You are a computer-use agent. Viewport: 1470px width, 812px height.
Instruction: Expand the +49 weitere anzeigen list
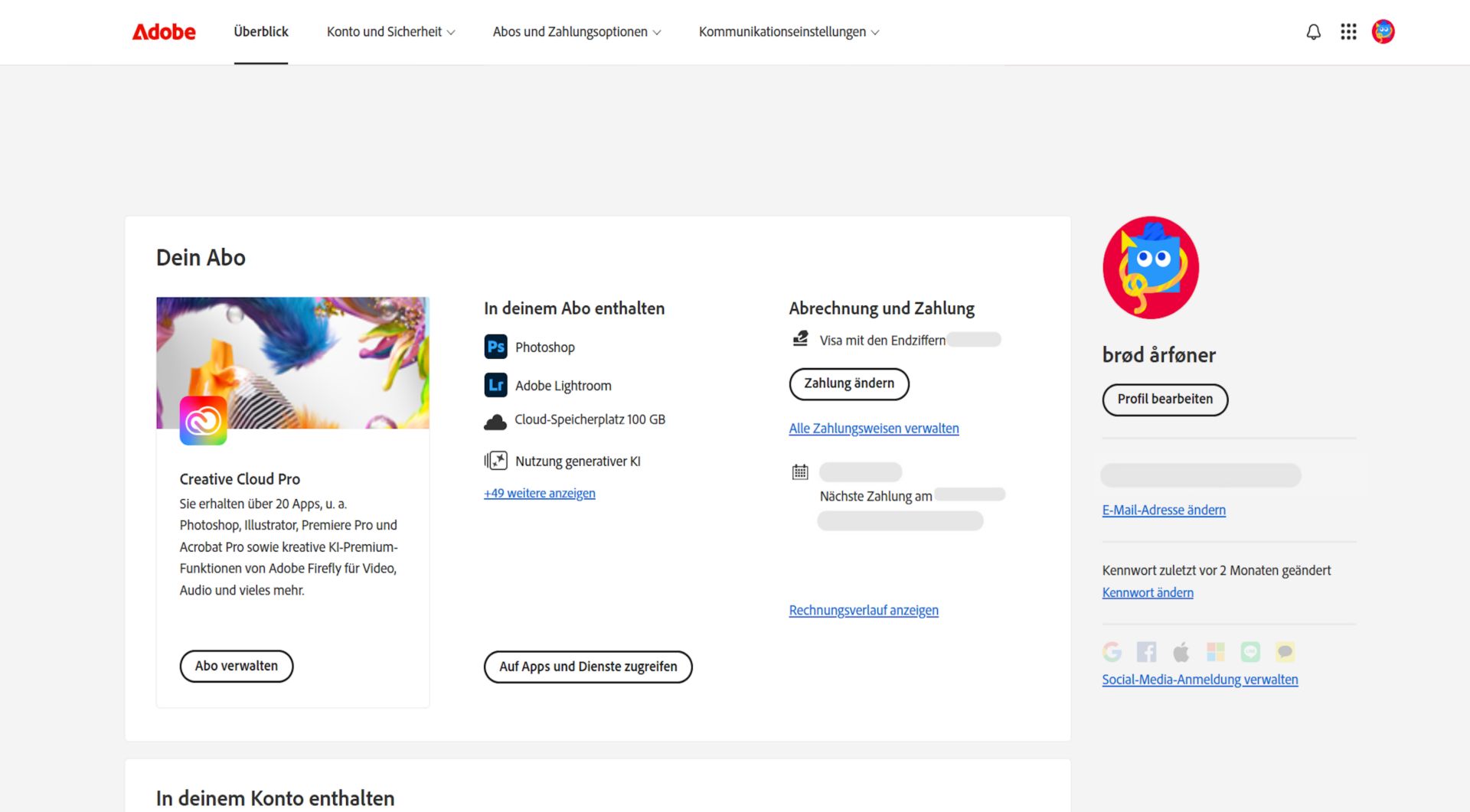539,493
